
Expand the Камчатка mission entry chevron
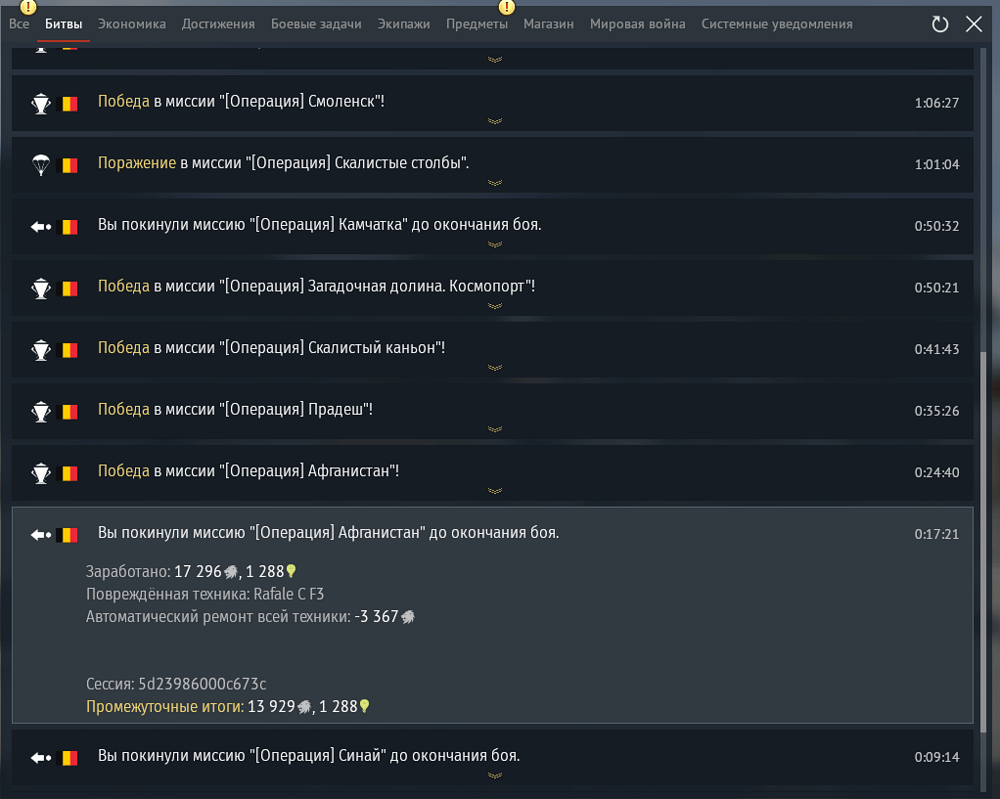pyautogui.click(x=493, y=245)
